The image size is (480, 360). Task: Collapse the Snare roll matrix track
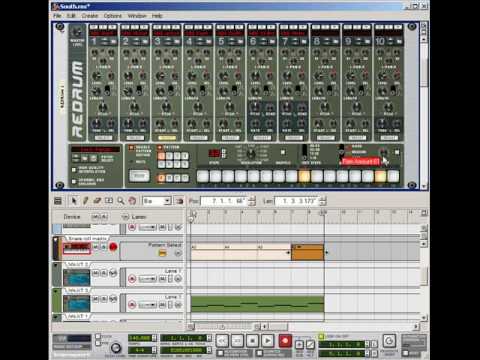(56, 239)
